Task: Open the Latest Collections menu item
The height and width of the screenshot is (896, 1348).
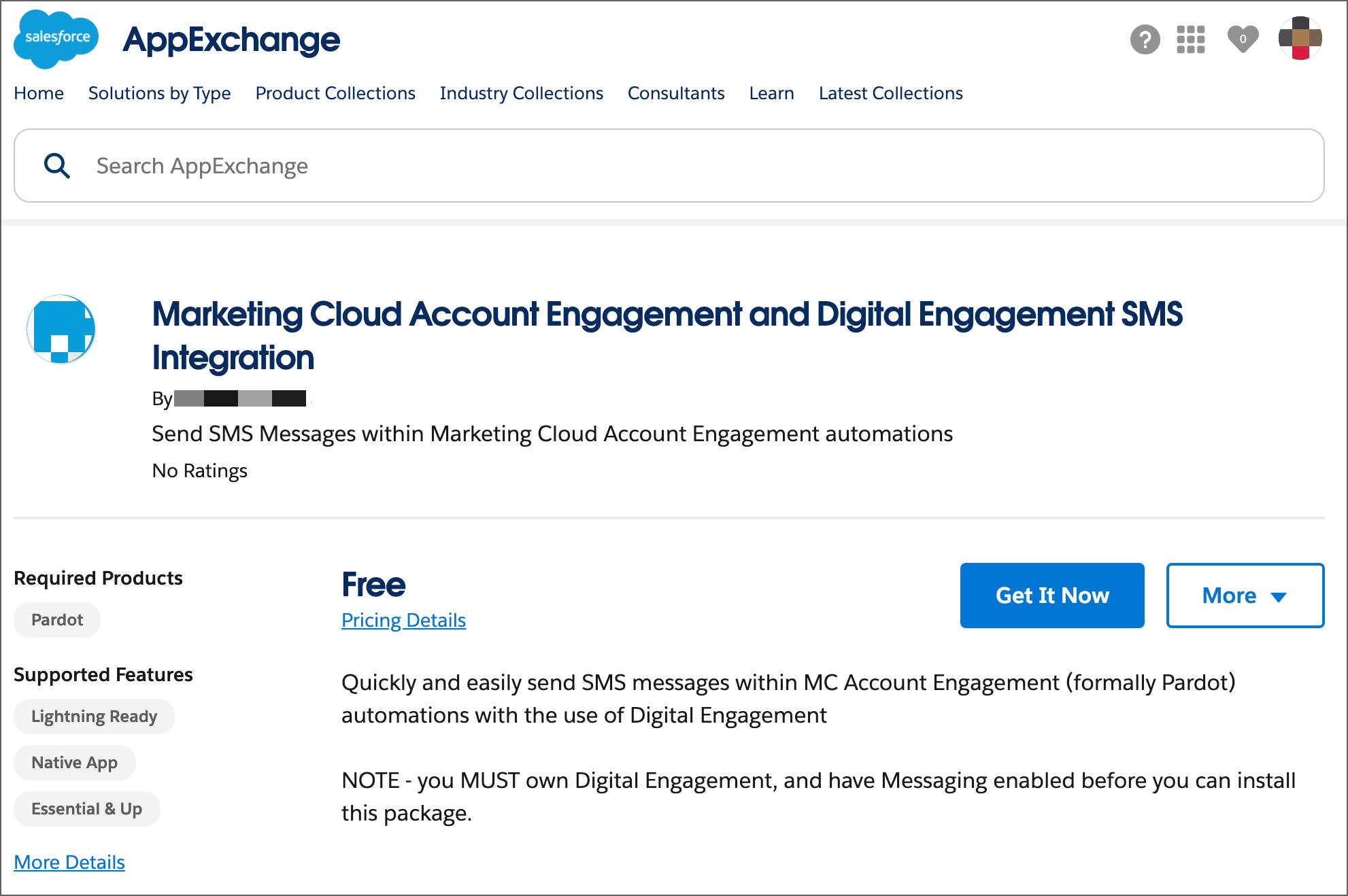Action: click(891, 92)
